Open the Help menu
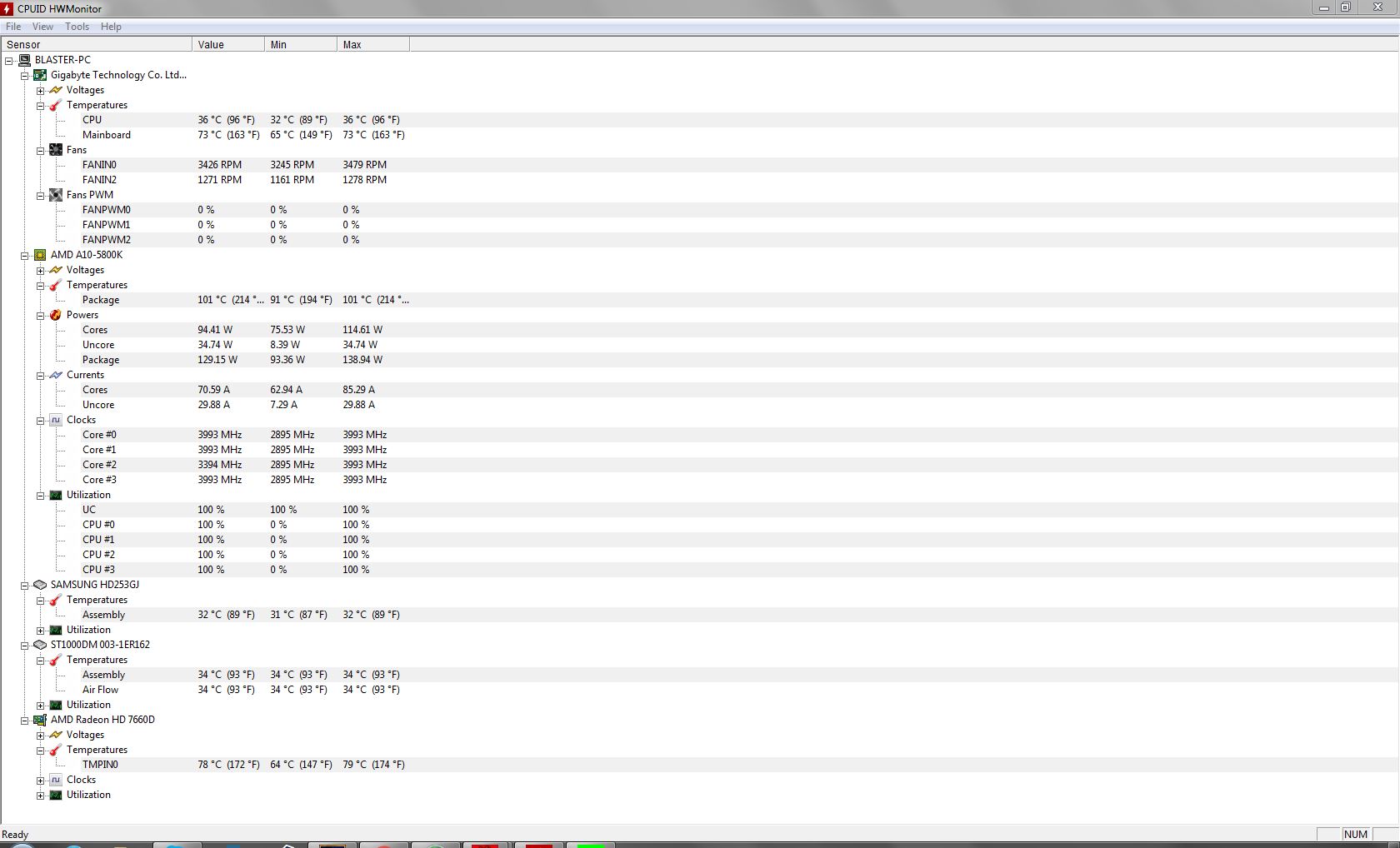The image size is (1400, 848). pyautogui.click(x=111, y=27)
